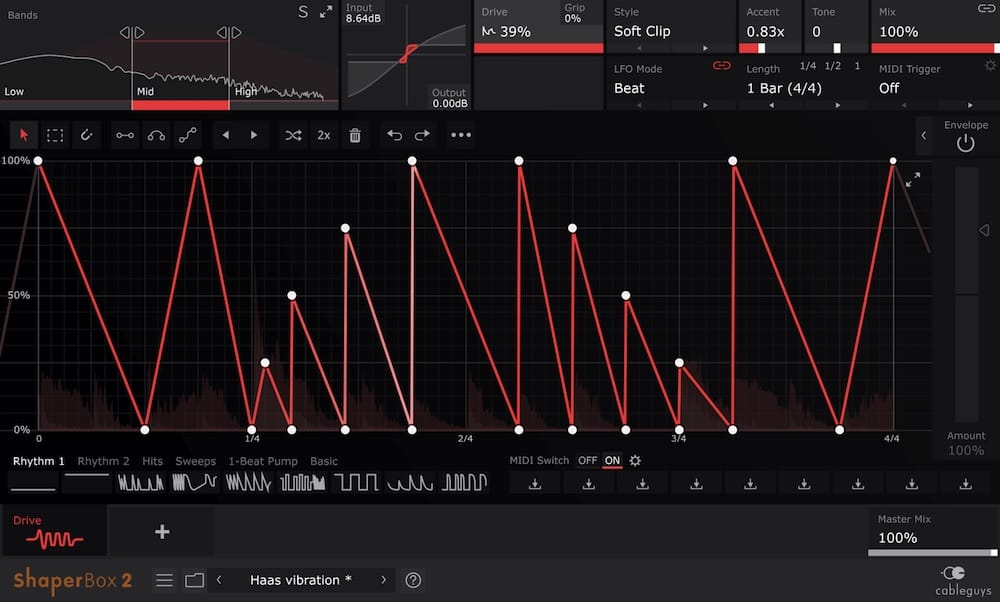Turn MIDI Switch ON

[x=612, y=460]
